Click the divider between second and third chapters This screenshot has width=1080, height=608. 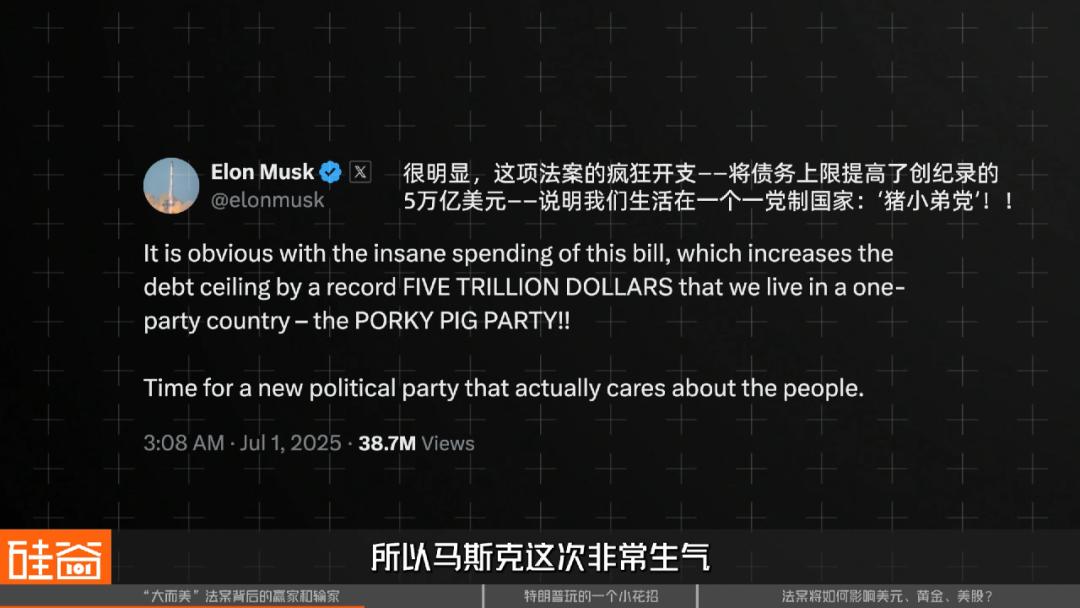click(697, 596)
